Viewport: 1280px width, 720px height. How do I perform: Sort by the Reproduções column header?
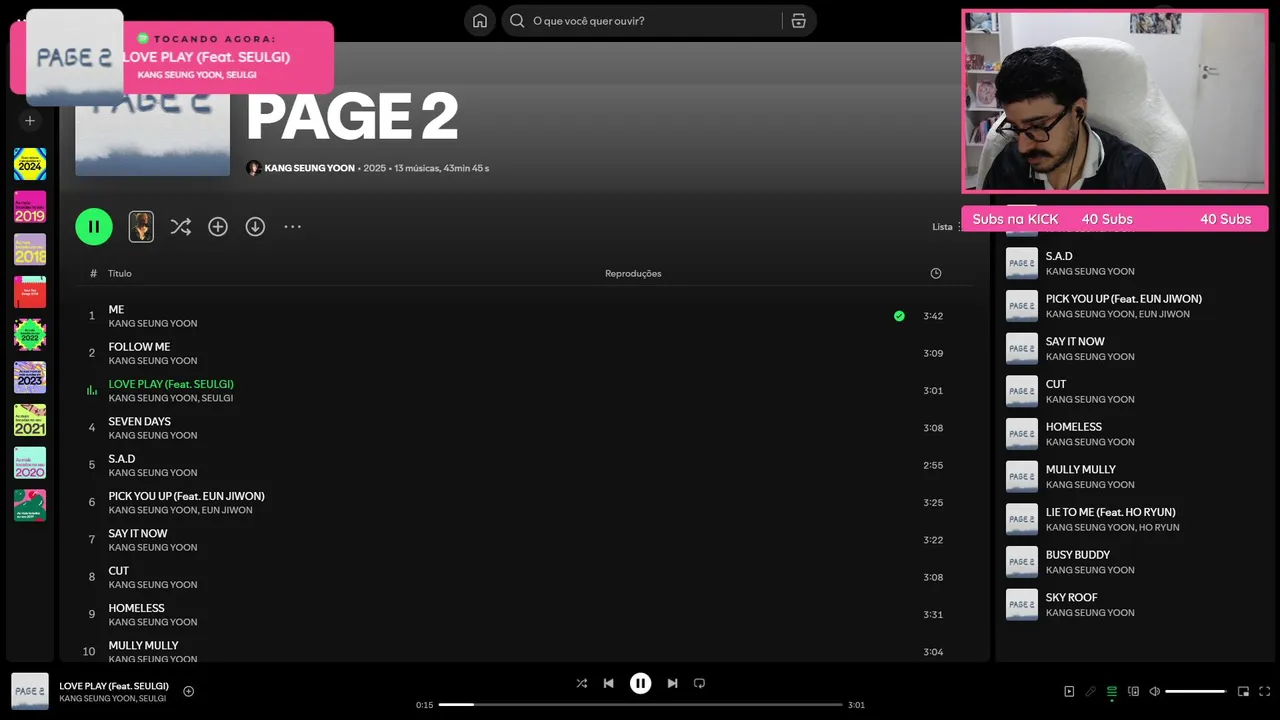coord(633,273)
